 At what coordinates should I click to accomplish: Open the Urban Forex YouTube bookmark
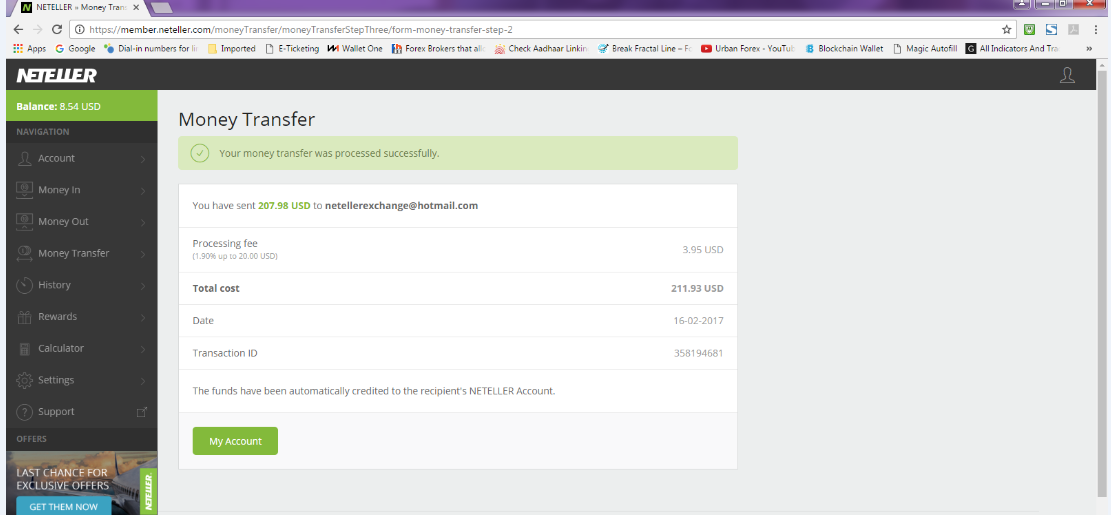pos(748,49)
